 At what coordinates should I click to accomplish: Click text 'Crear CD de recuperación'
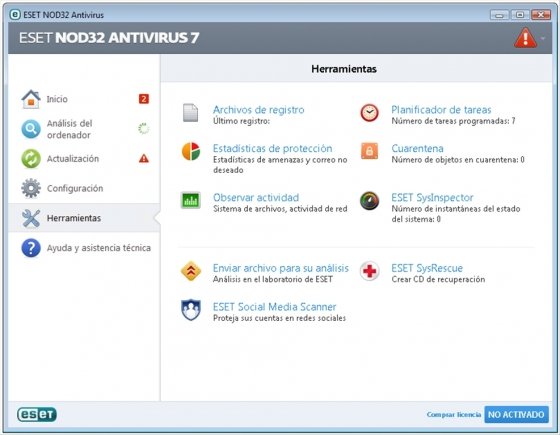tap(438, 279)
